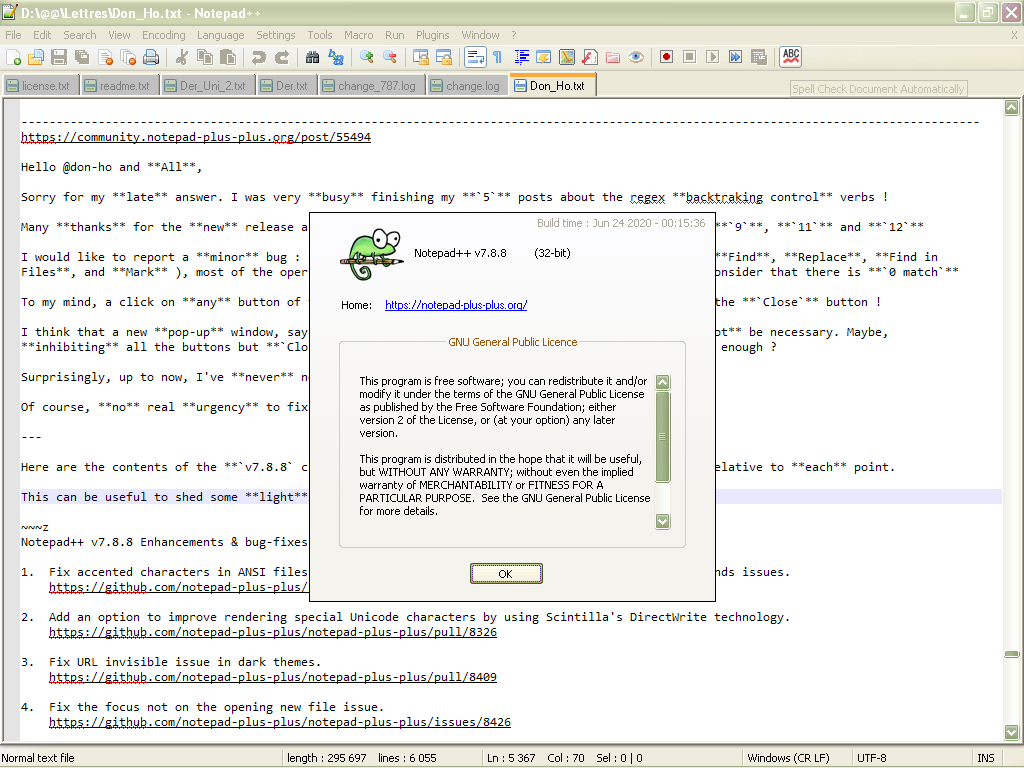Open the Edit menu

point(42,35)
